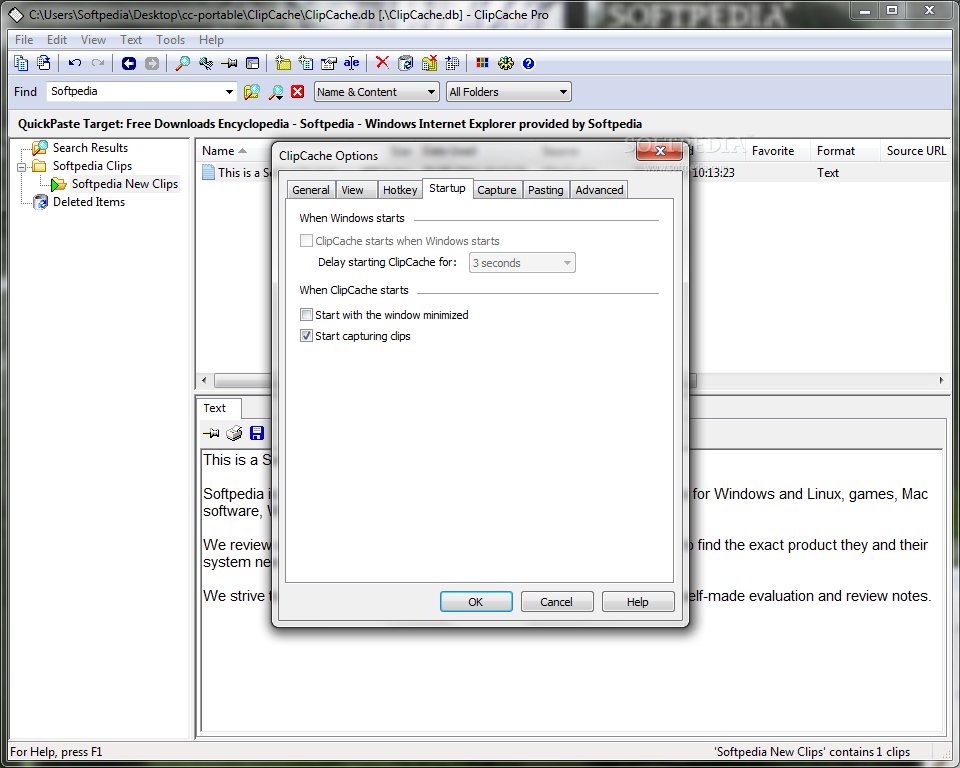Open the 'All Folders' dropdown
Viewport: 960px width, 768px height.
[x=509, y=92]
